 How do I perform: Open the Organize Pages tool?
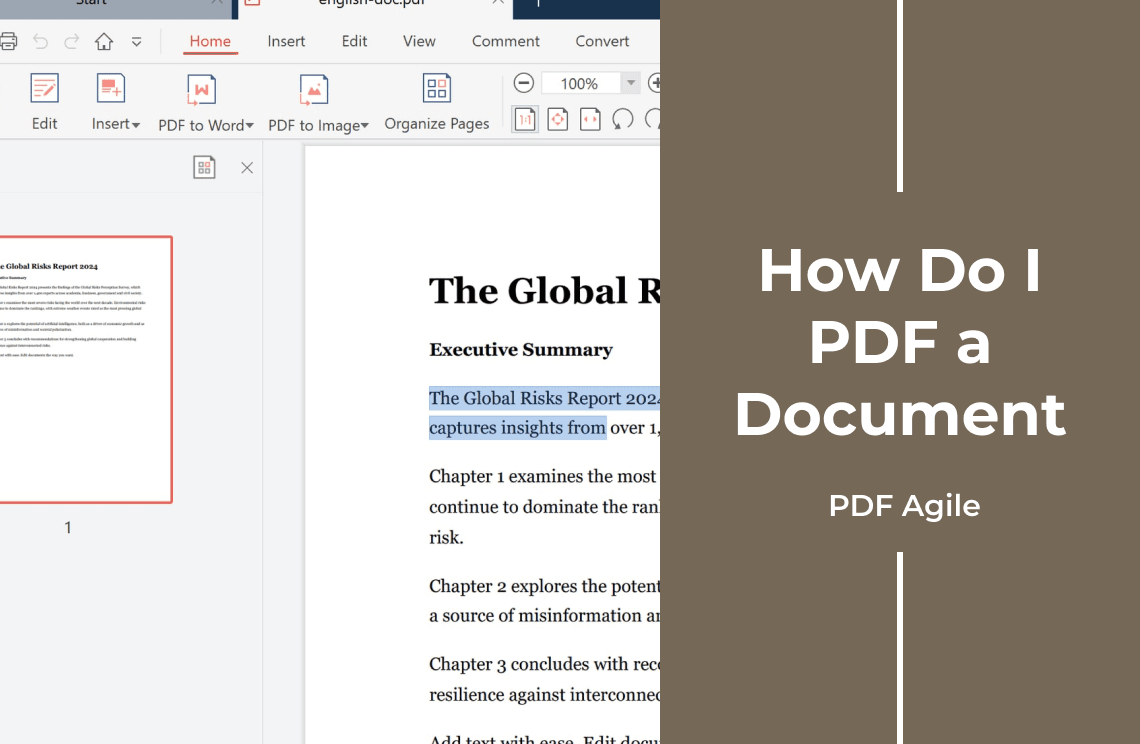tap(436, 101)
